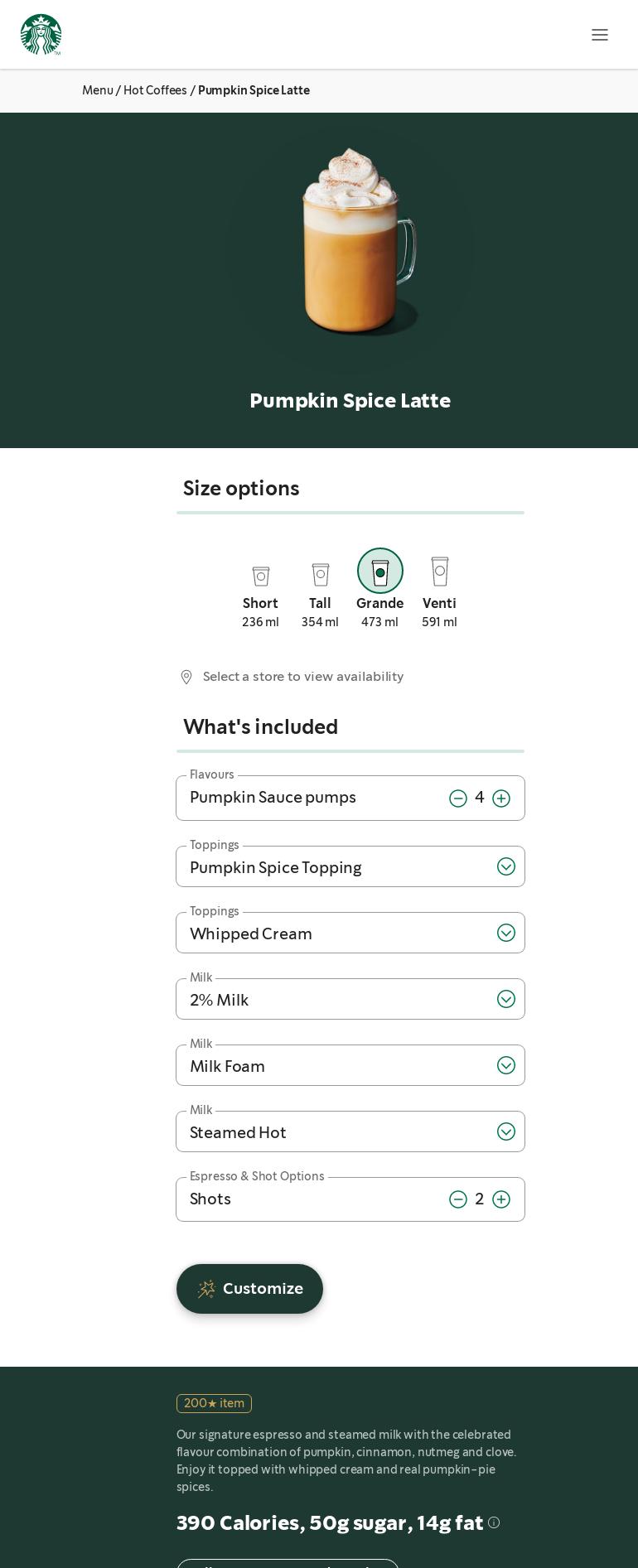638x1568 pixels.
Task: Open the Whipped Cream dropdown
Action: (x=505, y=933)
